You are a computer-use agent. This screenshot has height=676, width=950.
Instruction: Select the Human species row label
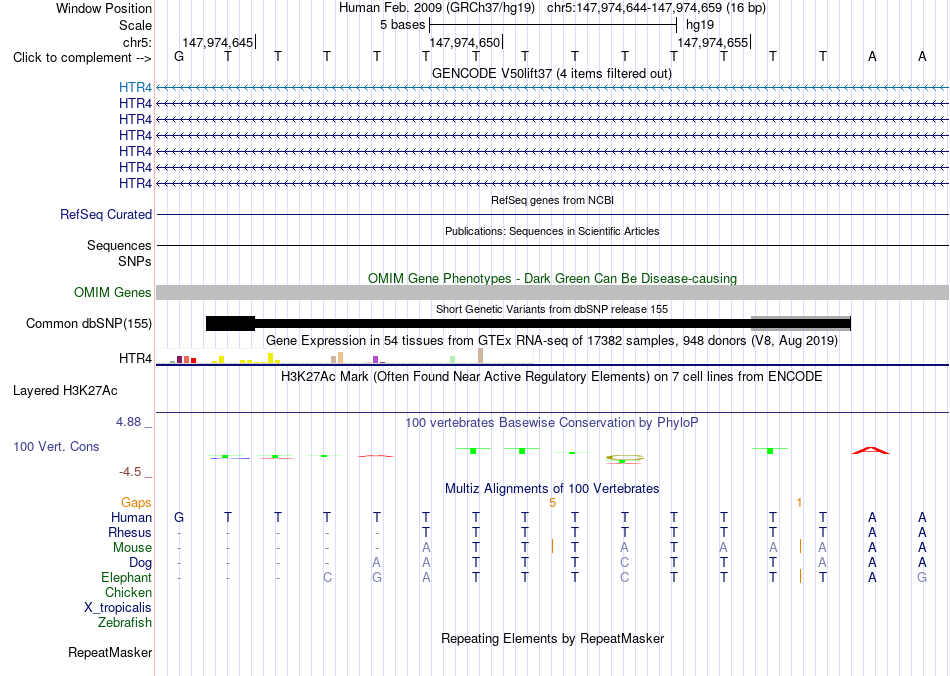point(131,517)
